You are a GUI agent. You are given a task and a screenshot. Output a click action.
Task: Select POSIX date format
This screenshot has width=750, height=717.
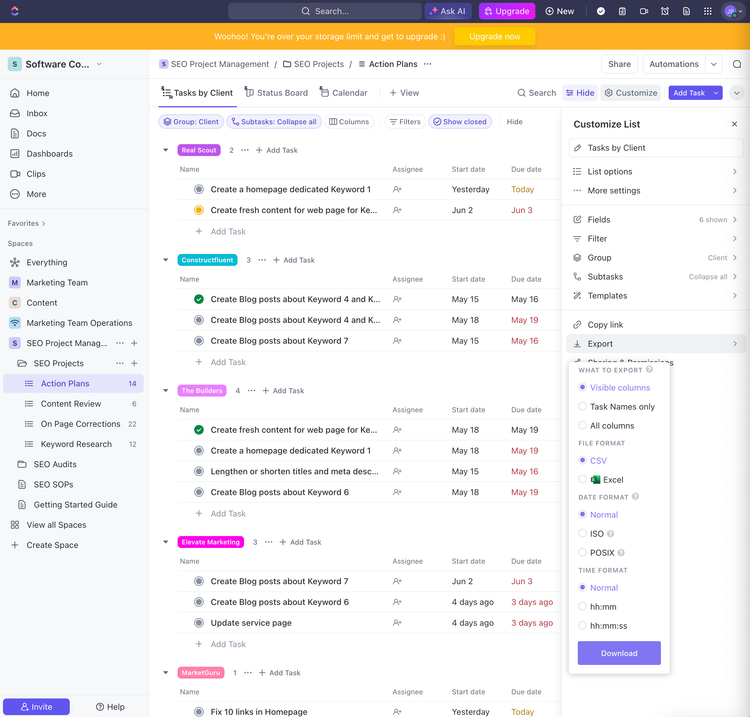click(x=596, y=553)
